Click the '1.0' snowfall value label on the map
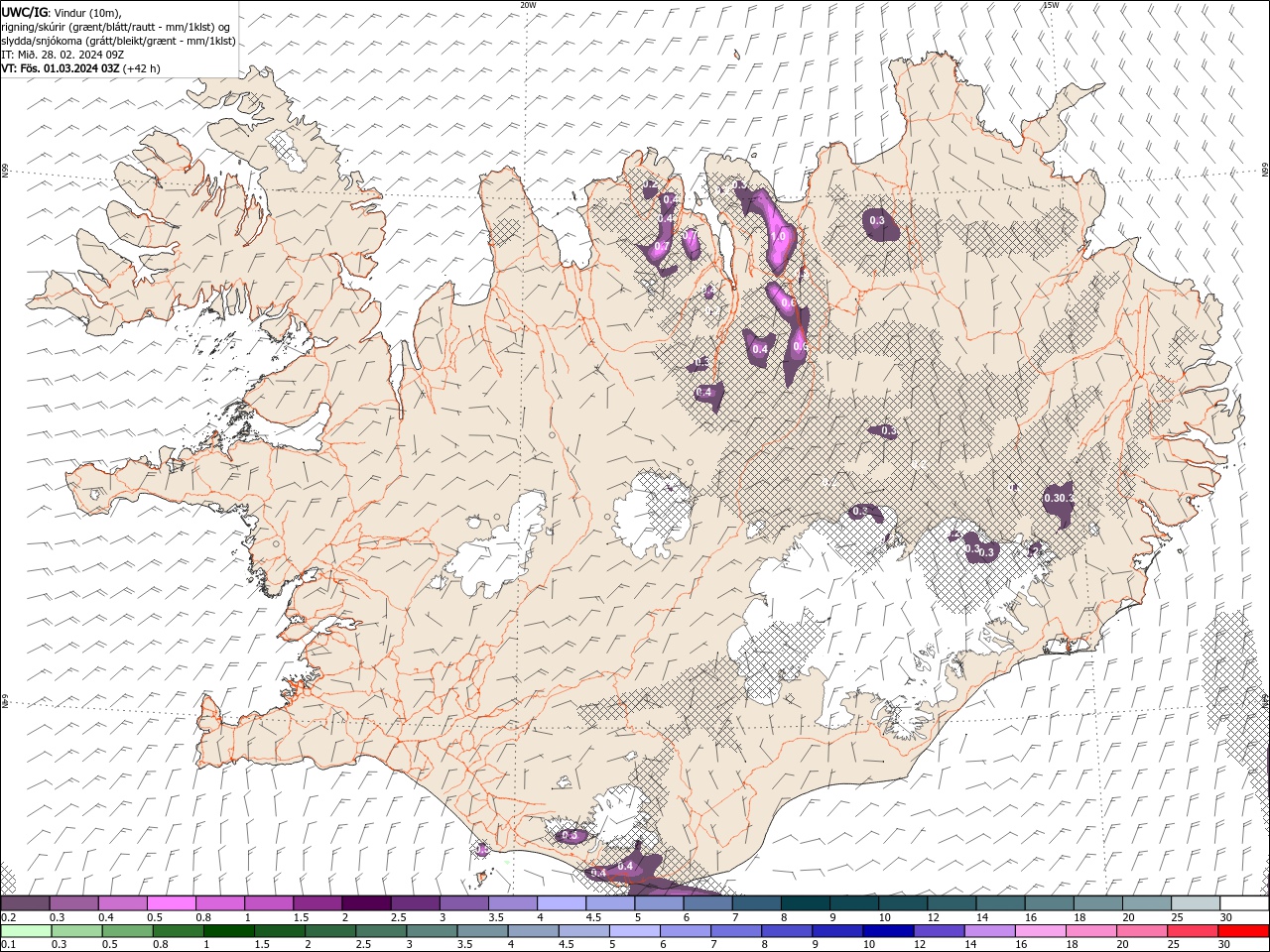The width and height of the screenshot is (1270, 952). pos(779,238)
